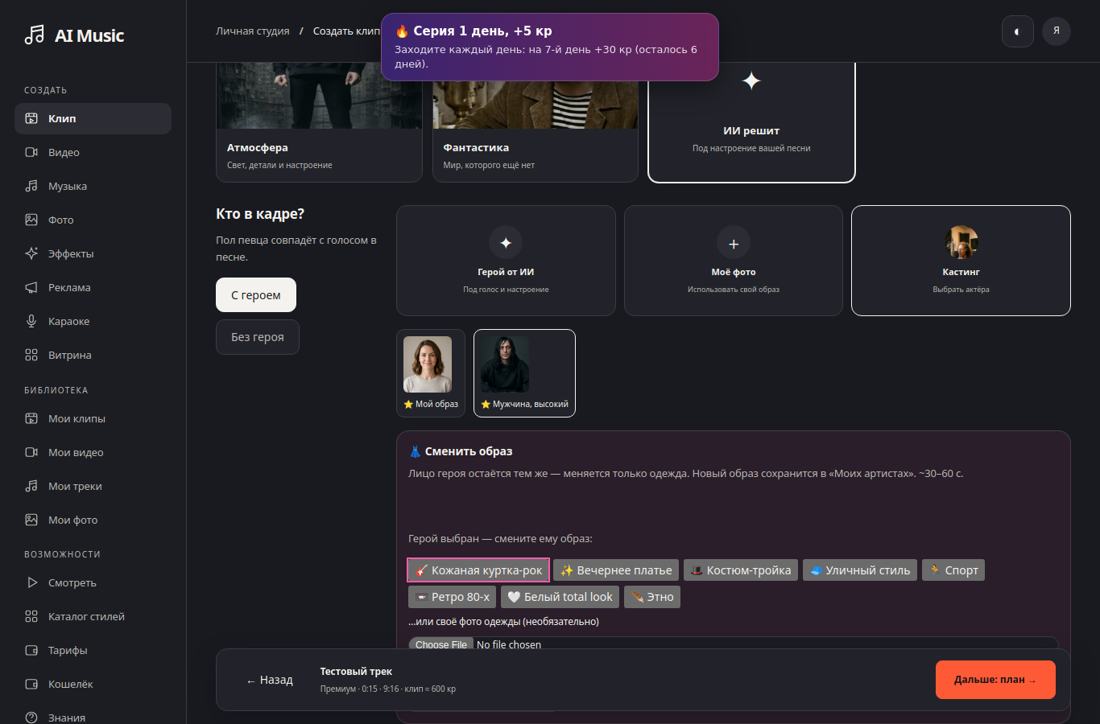Go to Знания in the sidebar
This screenshot has height=724, width=1100.
[x=93, y=717]
